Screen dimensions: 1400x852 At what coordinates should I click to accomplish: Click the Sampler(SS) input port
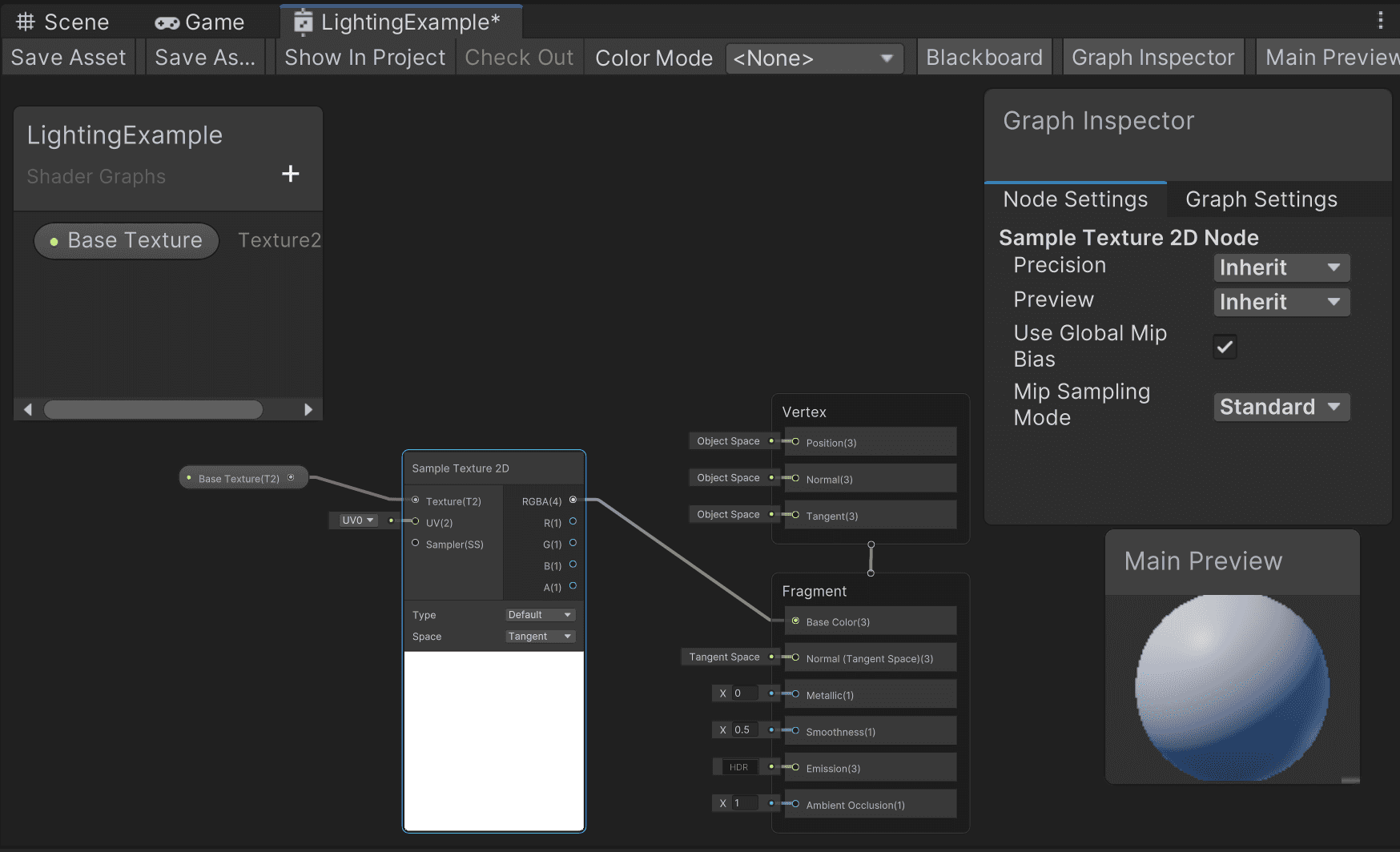click(415, 544)
